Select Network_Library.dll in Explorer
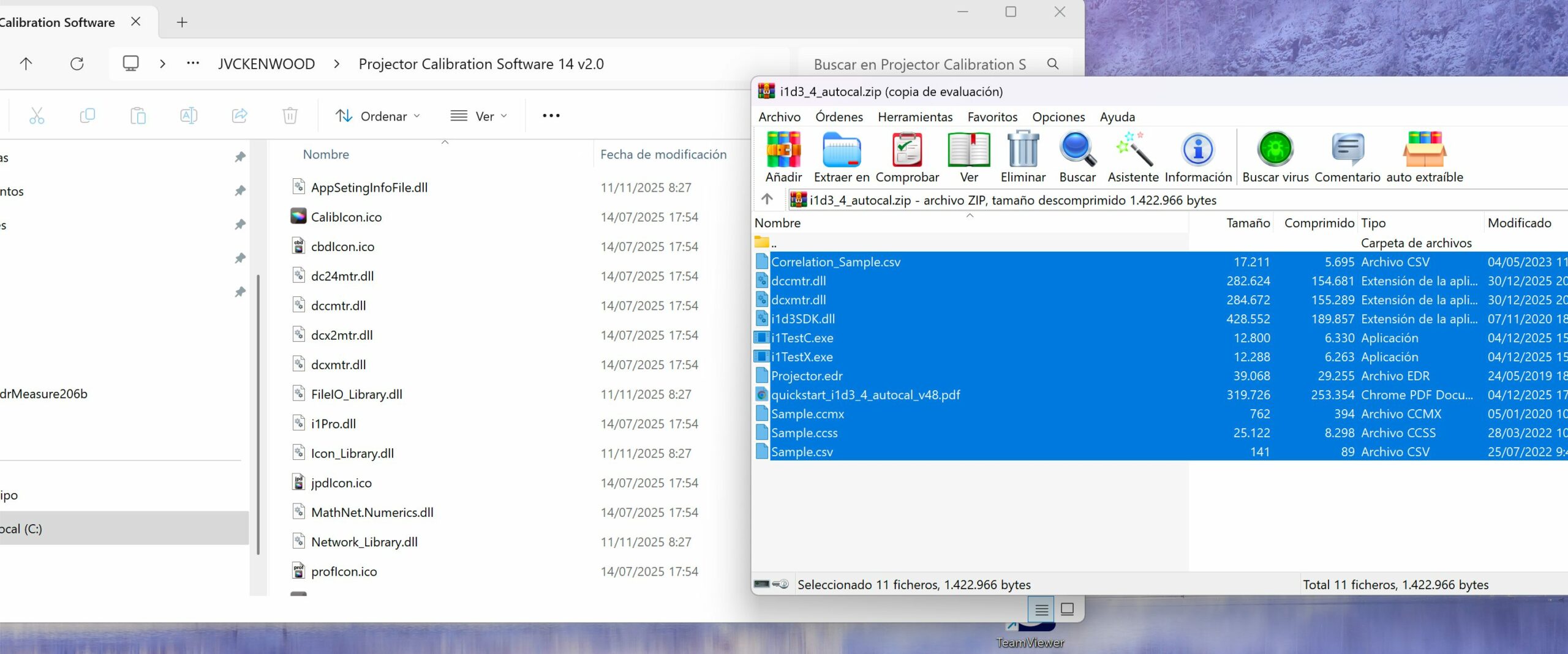 364,542
